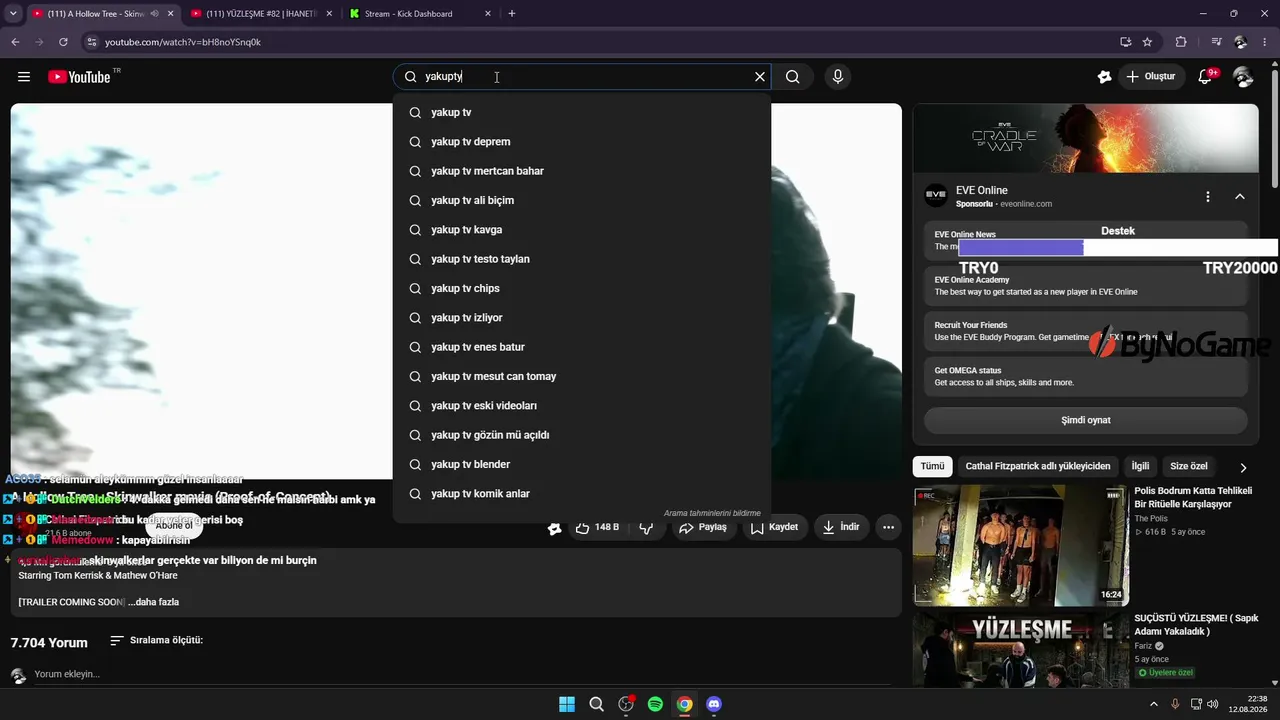Click the browser address bar URL
1280x720 pixels.
(x=183, y=42)
